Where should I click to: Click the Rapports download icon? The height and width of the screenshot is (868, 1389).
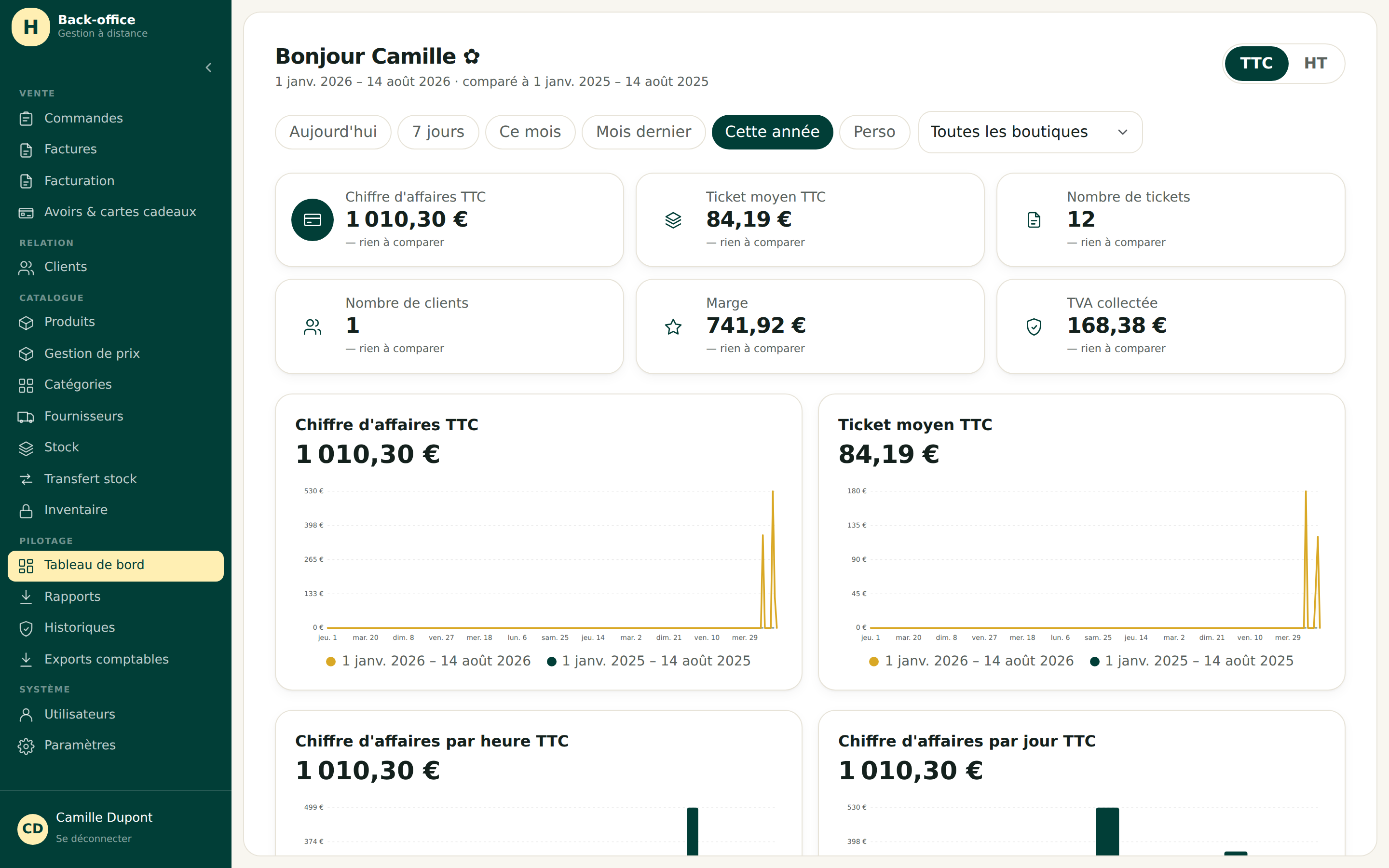(x=26, y=597)
